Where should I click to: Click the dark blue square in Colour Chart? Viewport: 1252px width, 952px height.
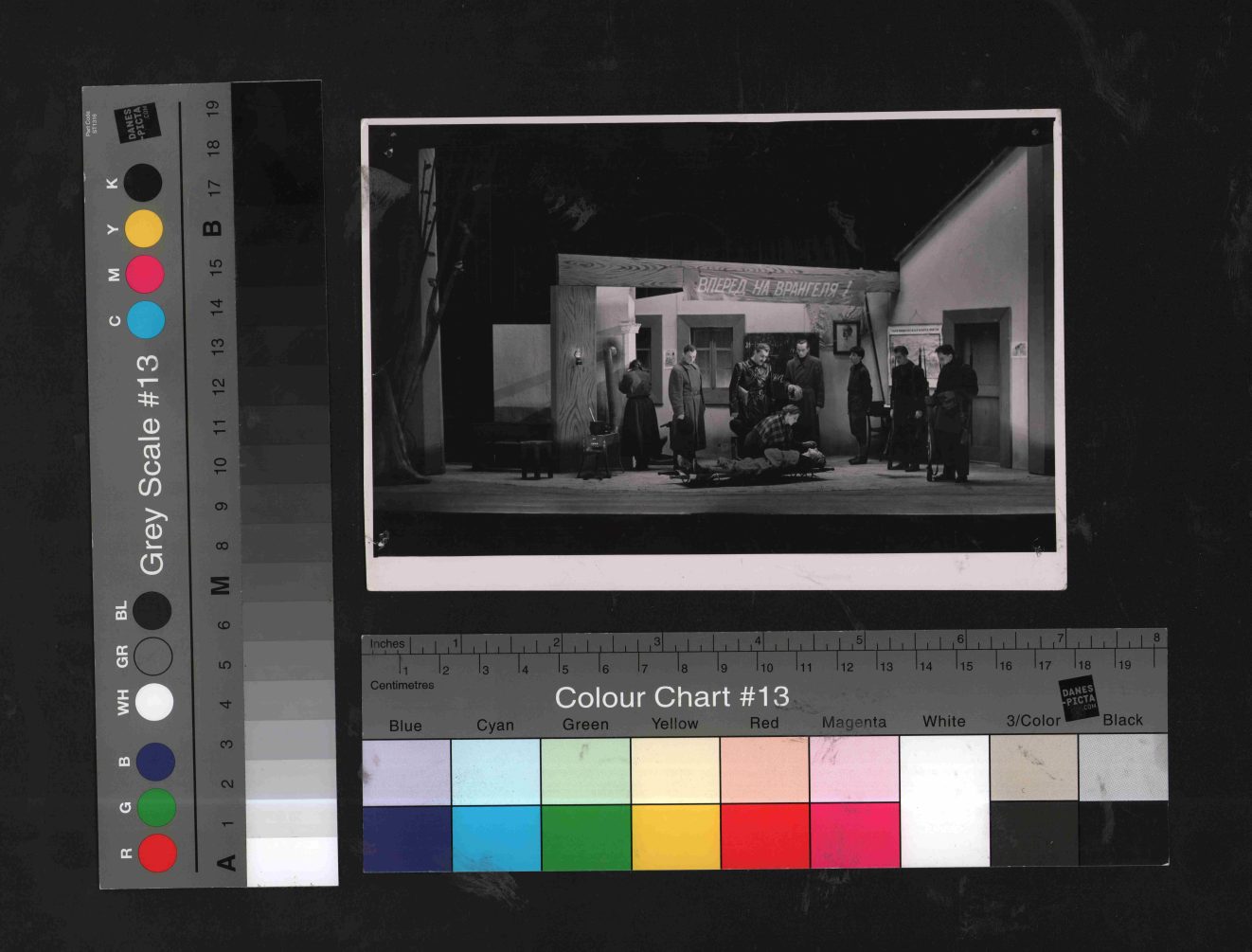tap(407, 836)
